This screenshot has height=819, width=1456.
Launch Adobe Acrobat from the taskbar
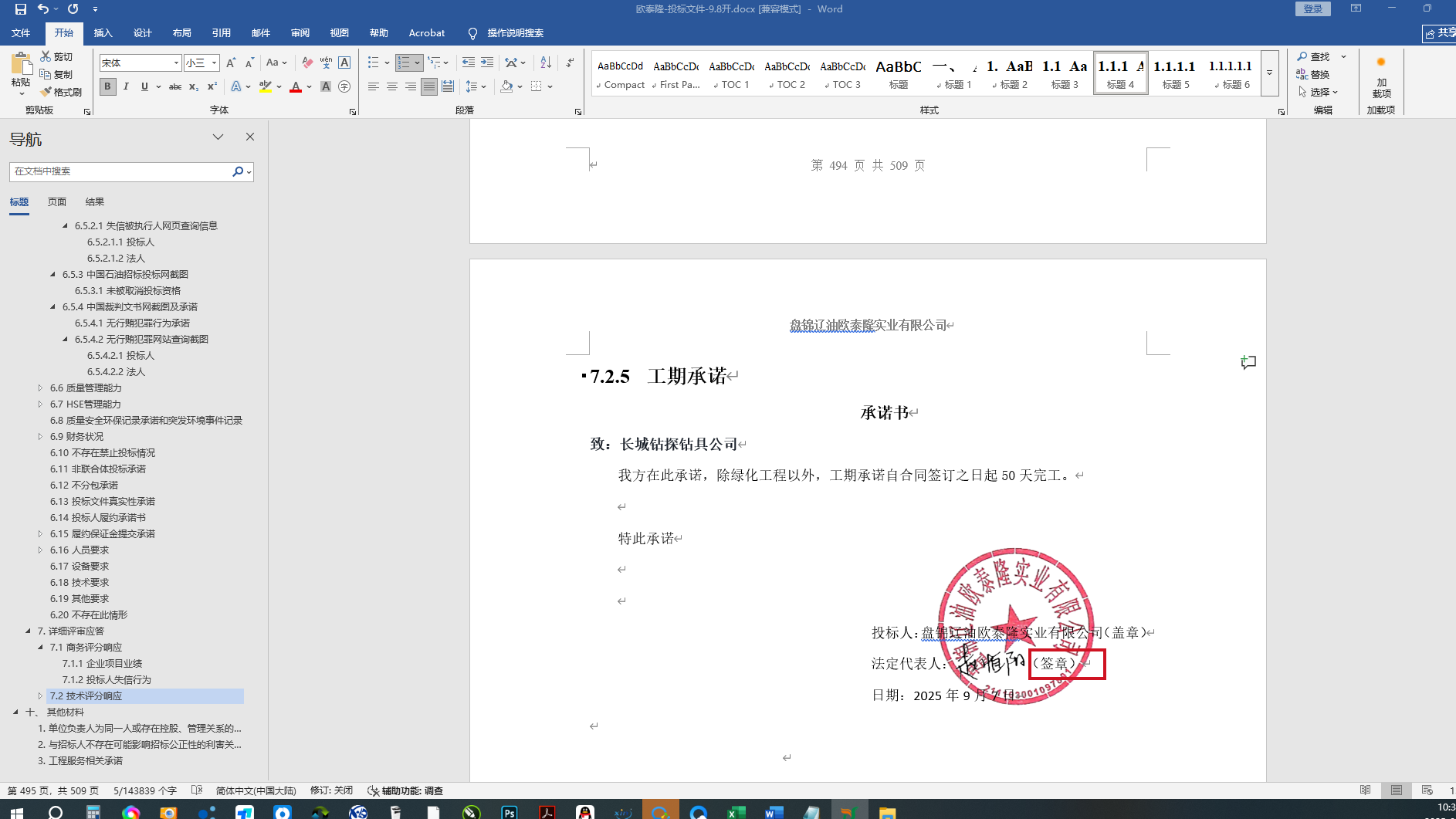[x=547, y=811]
